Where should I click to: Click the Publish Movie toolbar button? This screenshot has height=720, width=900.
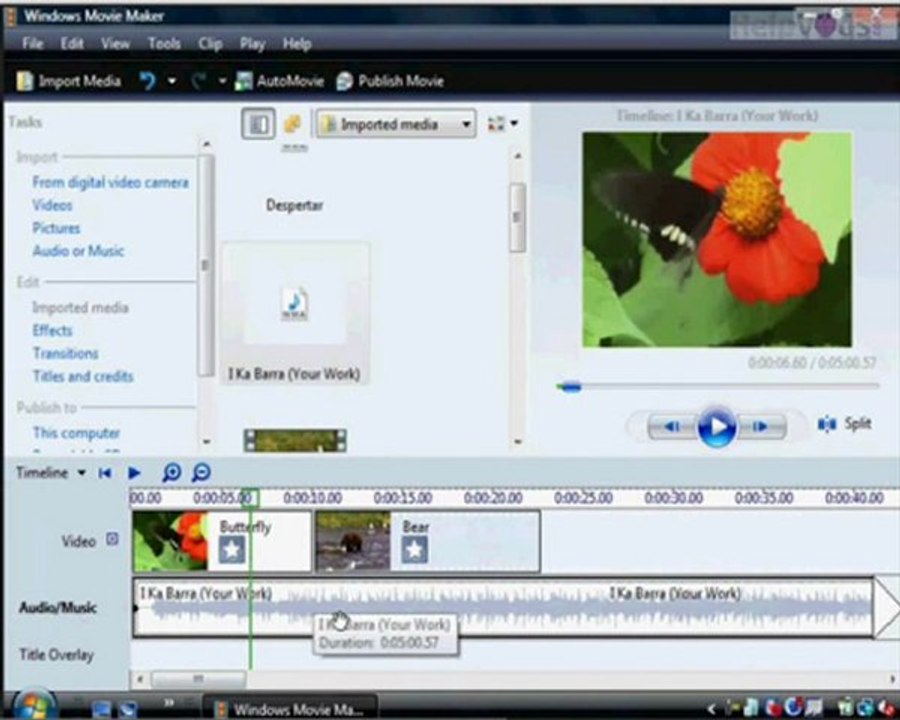point(390,81)
